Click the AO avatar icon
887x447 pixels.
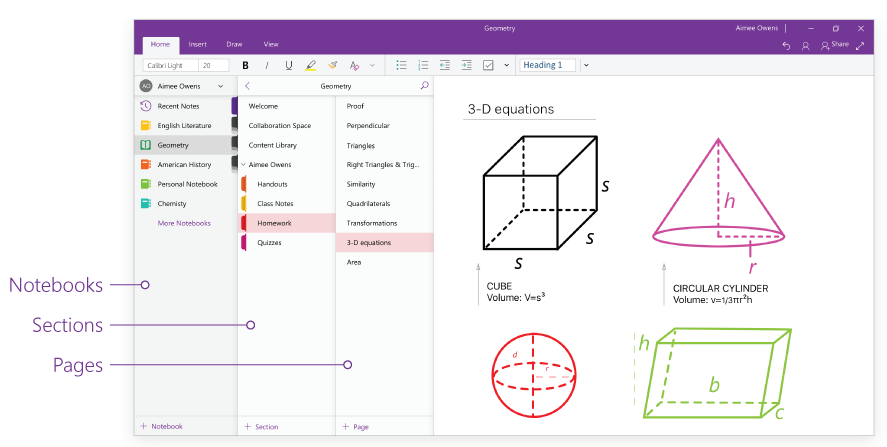tap(146, 87)
